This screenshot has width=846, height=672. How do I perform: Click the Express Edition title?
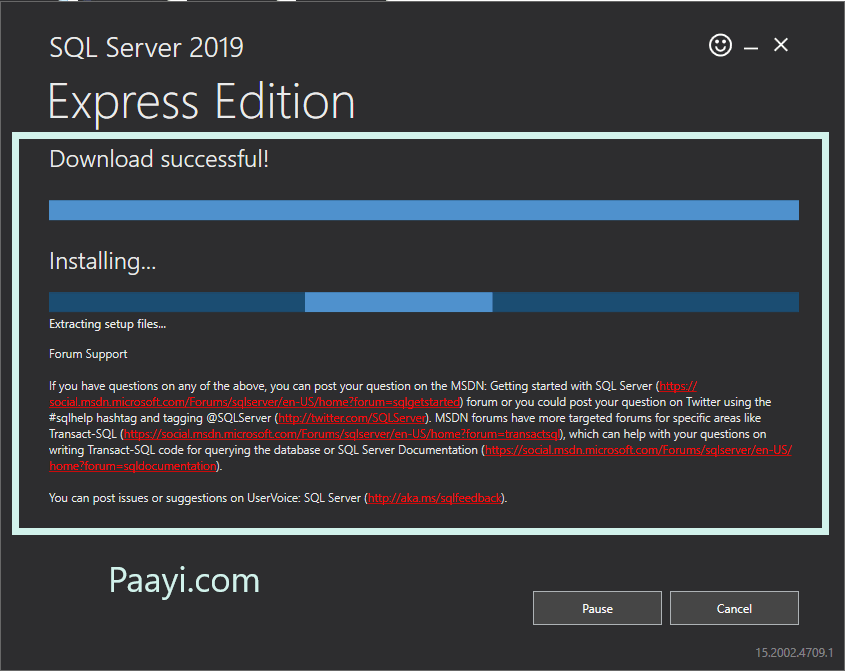tap(200, 101)
